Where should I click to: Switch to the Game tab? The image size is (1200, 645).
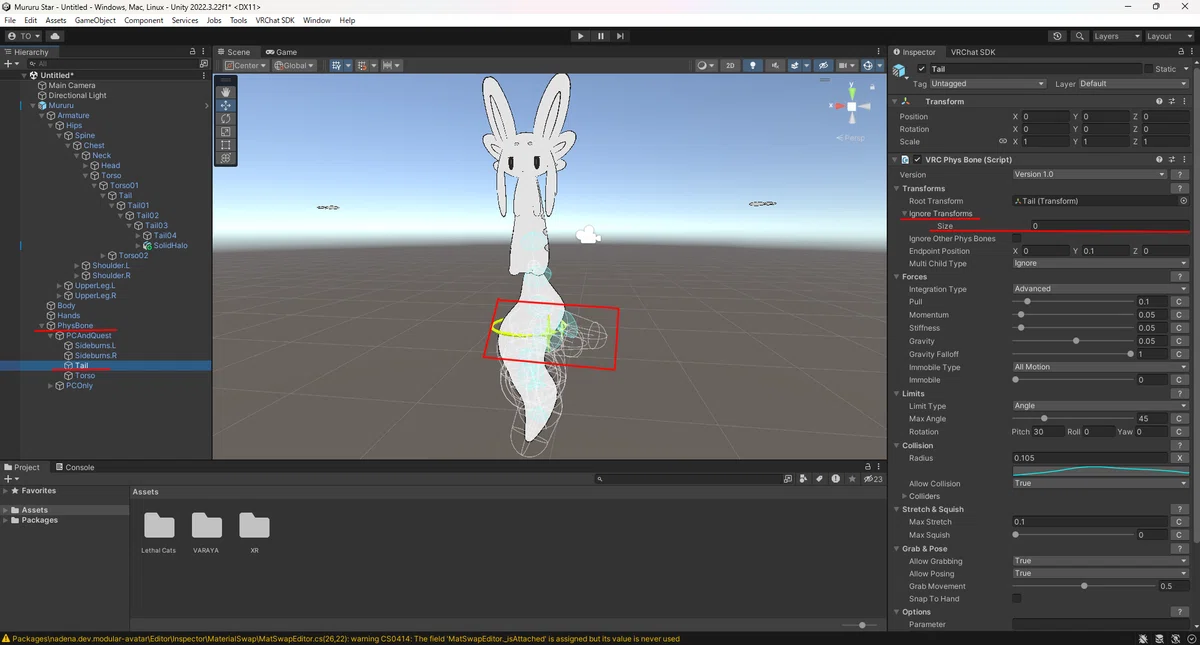[x=281, y=52]
